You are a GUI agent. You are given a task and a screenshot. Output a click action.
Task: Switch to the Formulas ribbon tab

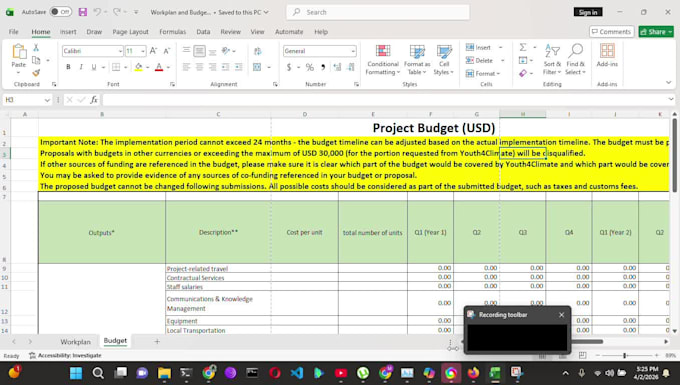pos(173,32)
